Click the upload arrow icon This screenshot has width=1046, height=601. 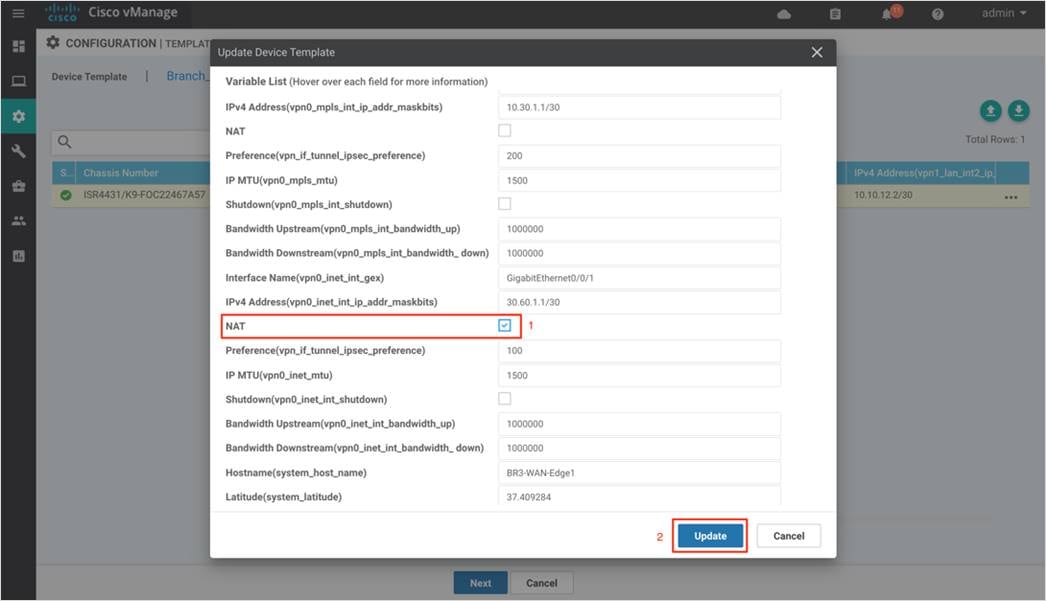(990, 111)
